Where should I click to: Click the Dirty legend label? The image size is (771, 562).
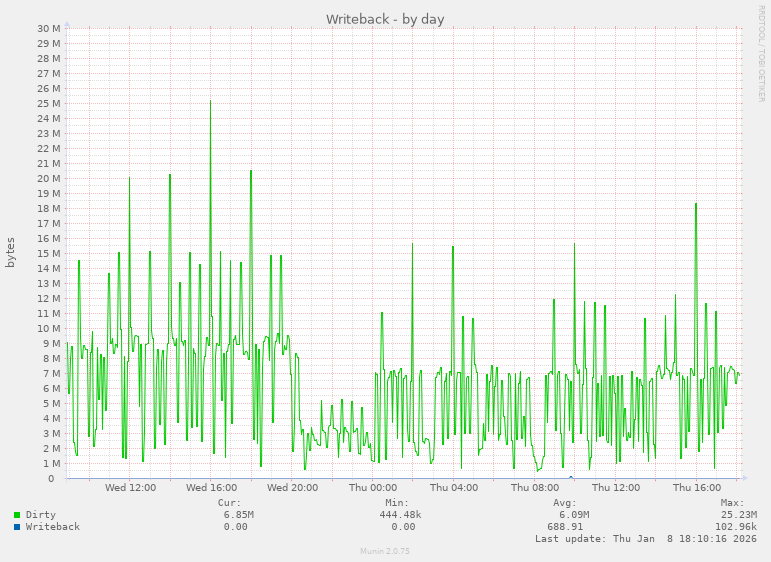pos(41,515)
